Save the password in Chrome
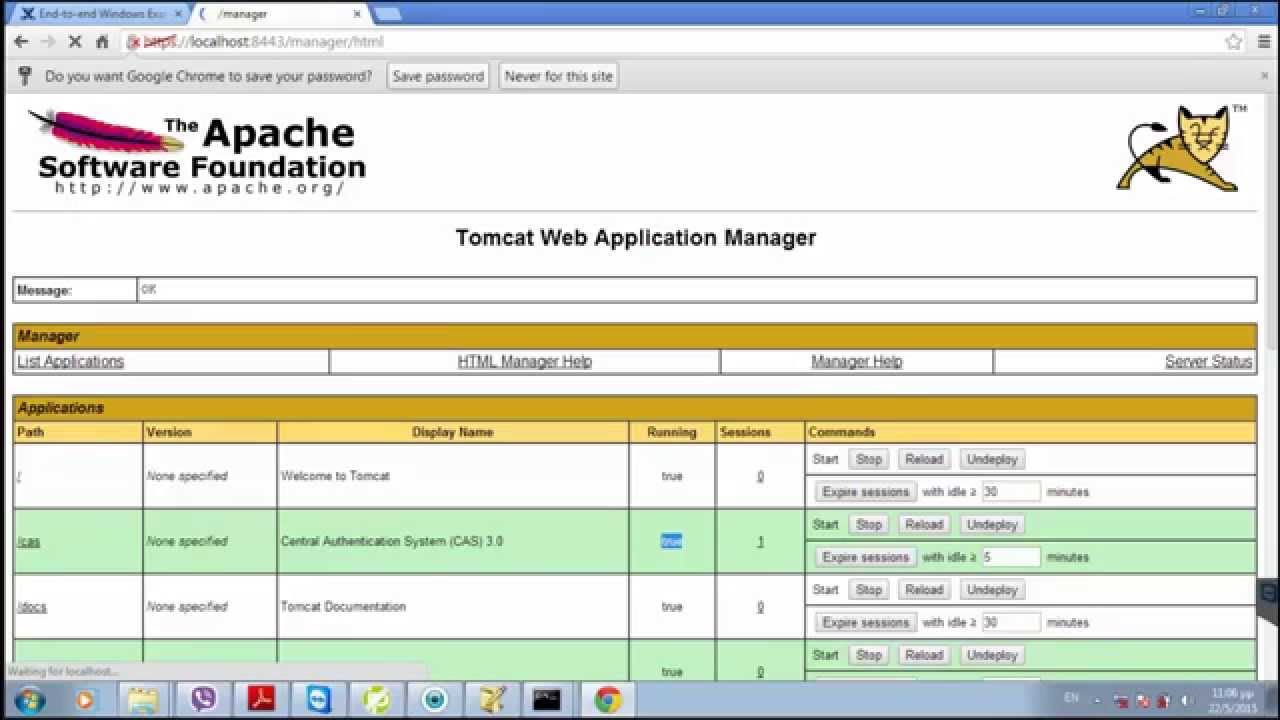 click(438, 76)
